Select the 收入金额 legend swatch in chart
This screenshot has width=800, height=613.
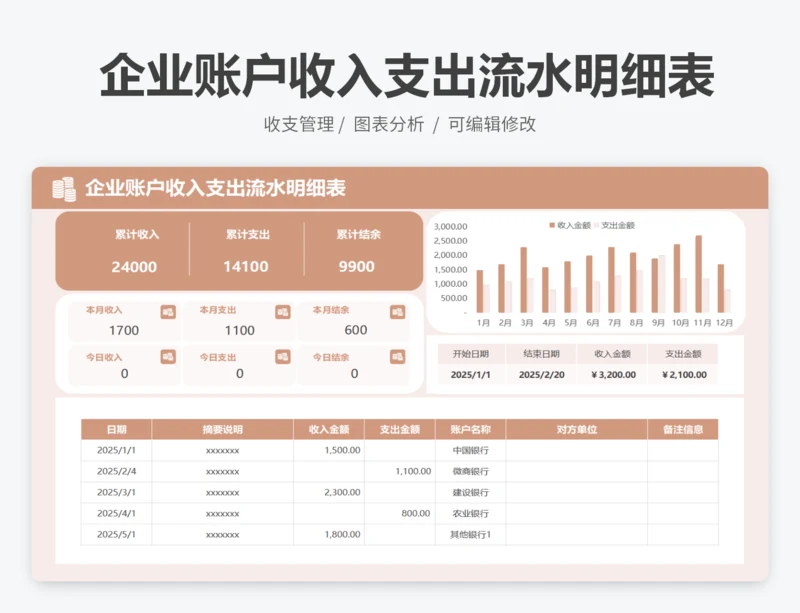(x=552, y=225)
